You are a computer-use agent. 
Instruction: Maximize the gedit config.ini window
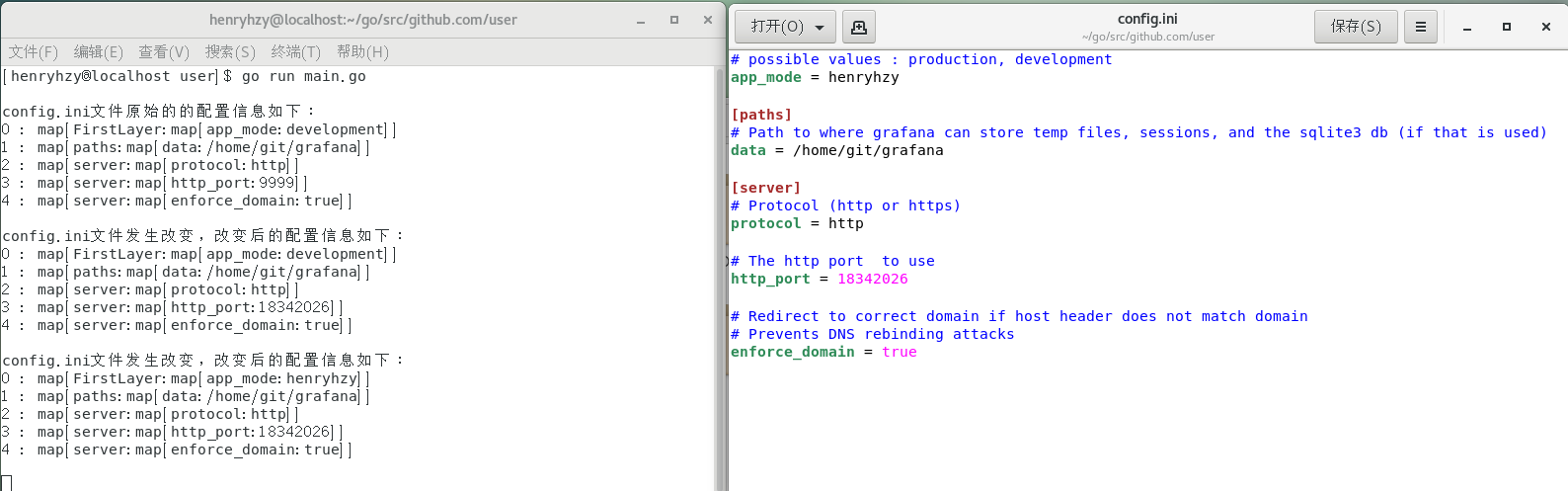1507,27
